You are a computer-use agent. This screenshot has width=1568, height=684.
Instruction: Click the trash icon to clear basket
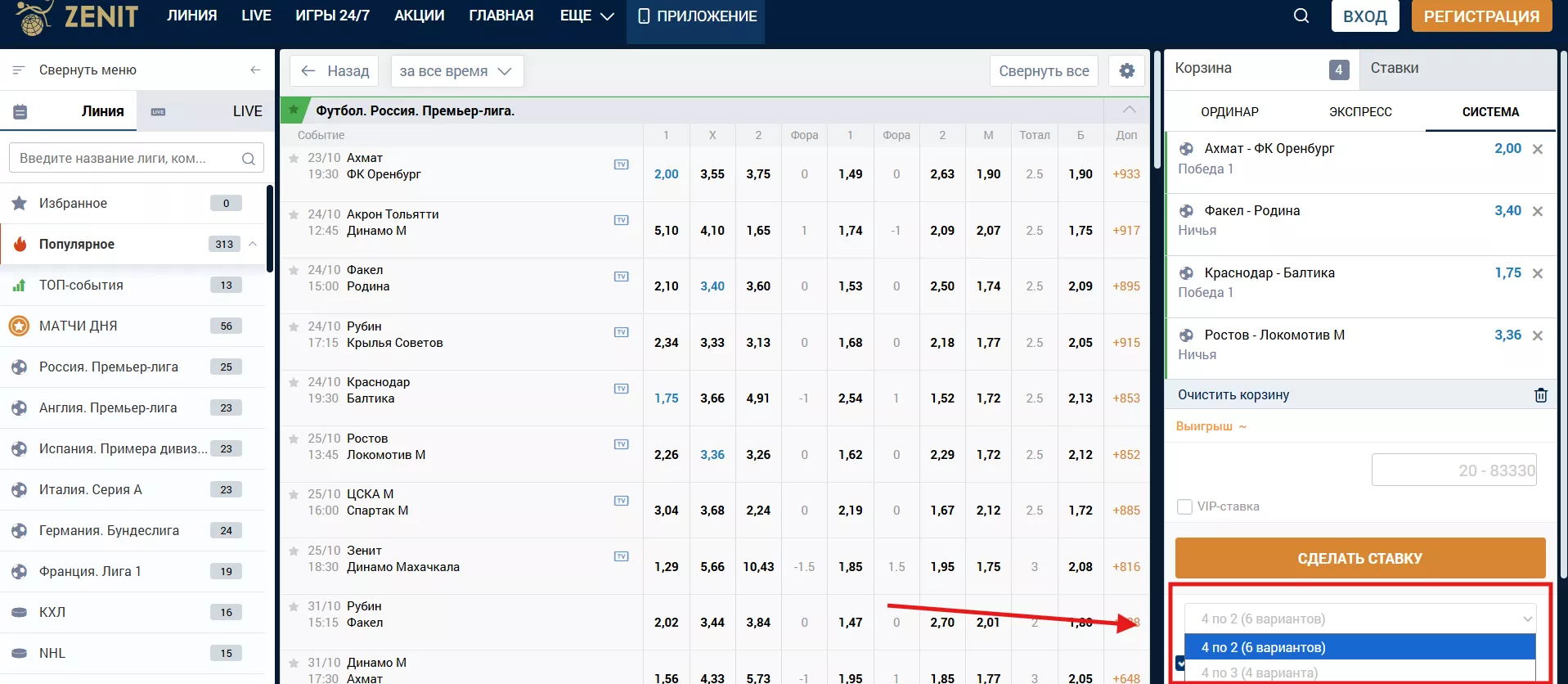click(x=1541, y=395)
